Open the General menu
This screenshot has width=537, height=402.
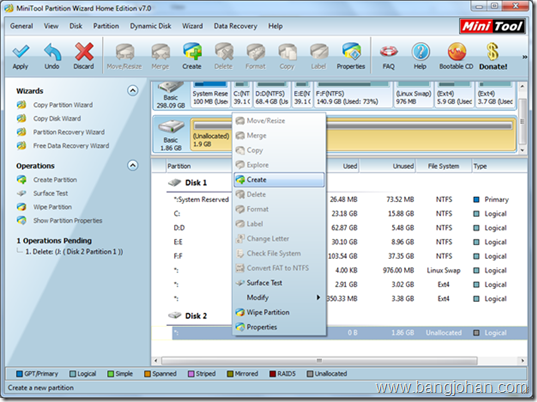coord(22,26)
